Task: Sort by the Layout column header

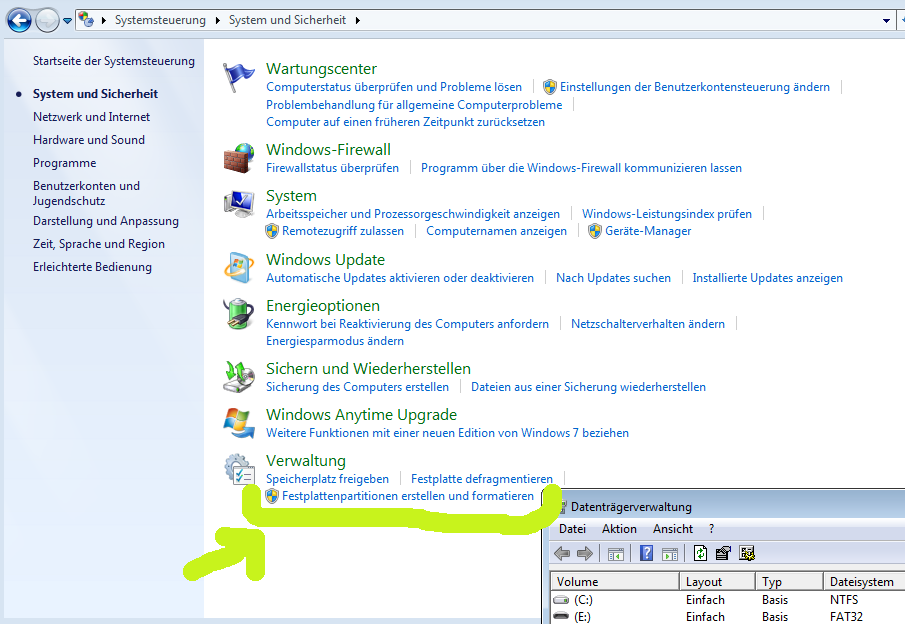Action: click(x=717, y=581)
